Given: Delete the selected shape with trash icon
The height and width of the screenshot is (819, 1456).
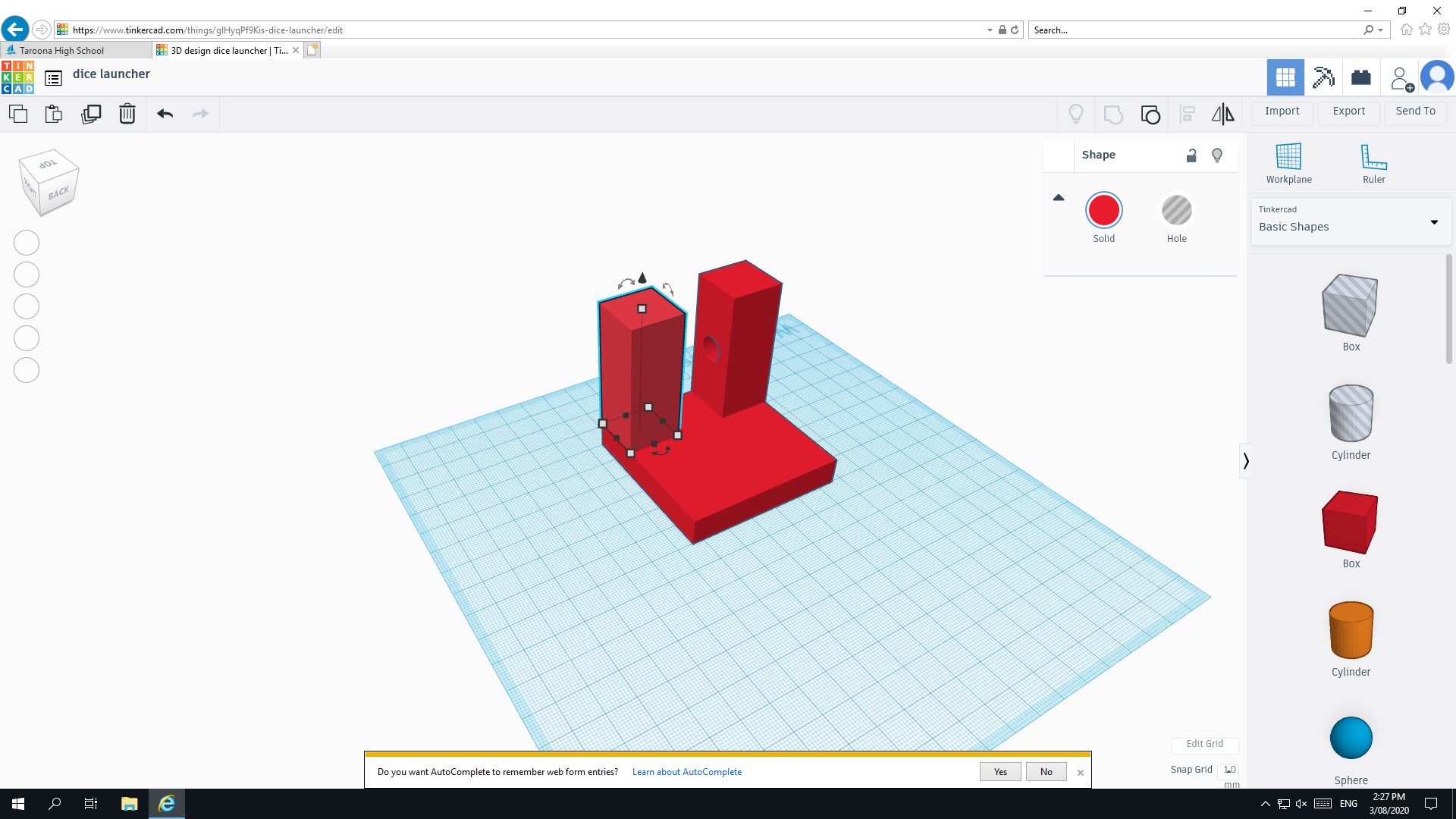Looking at the screenshot, I should pos(127,114).
